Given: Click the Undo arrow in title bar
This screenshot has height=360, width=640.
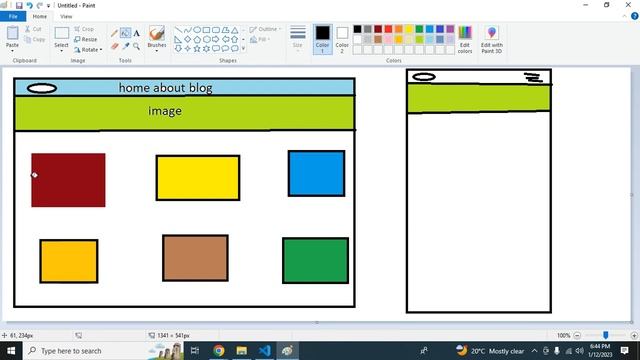Looking at the screenshot, I should coord(29,5).
